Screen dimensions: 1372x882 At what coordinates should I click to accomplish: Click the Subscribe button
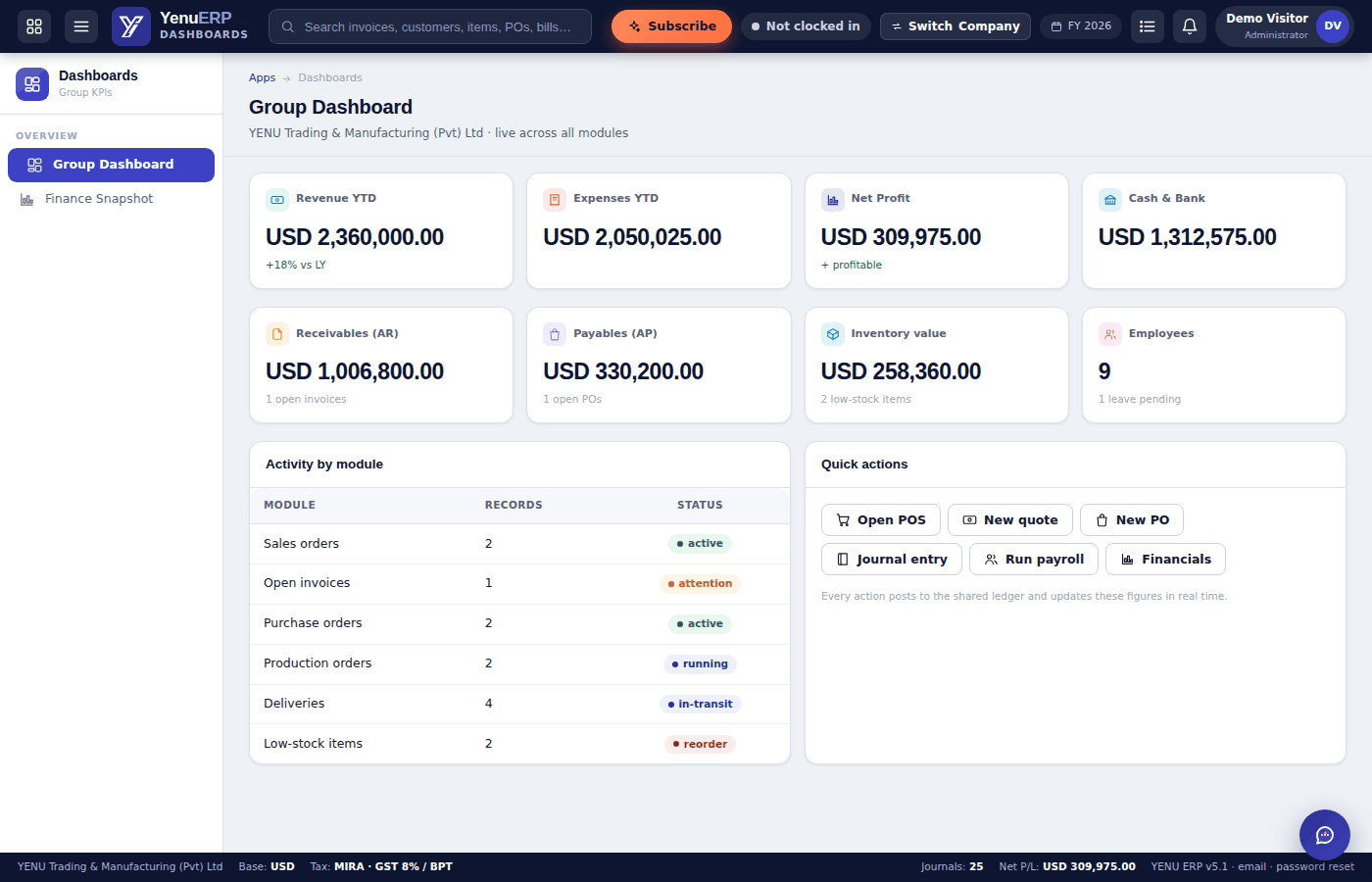pos(671,26)
